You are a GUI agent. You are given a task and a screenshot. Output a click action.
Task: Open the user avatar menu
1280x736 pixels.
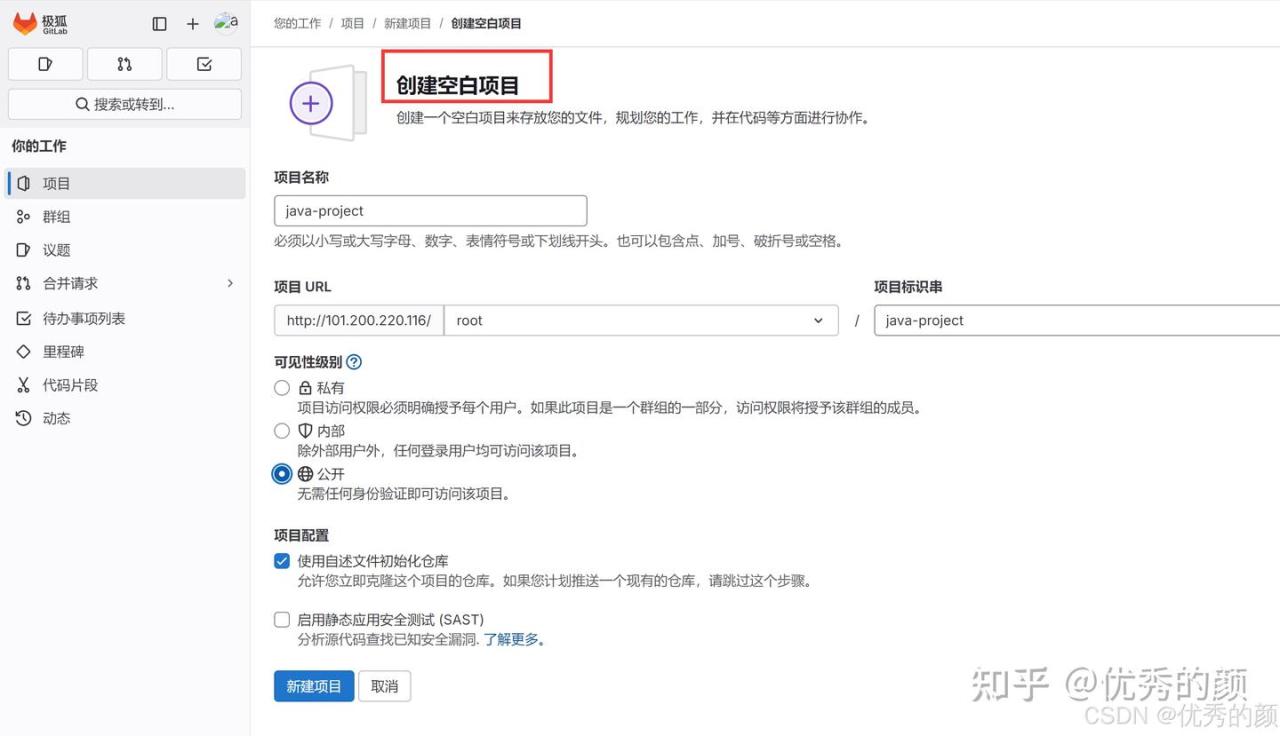coord(226,23)
